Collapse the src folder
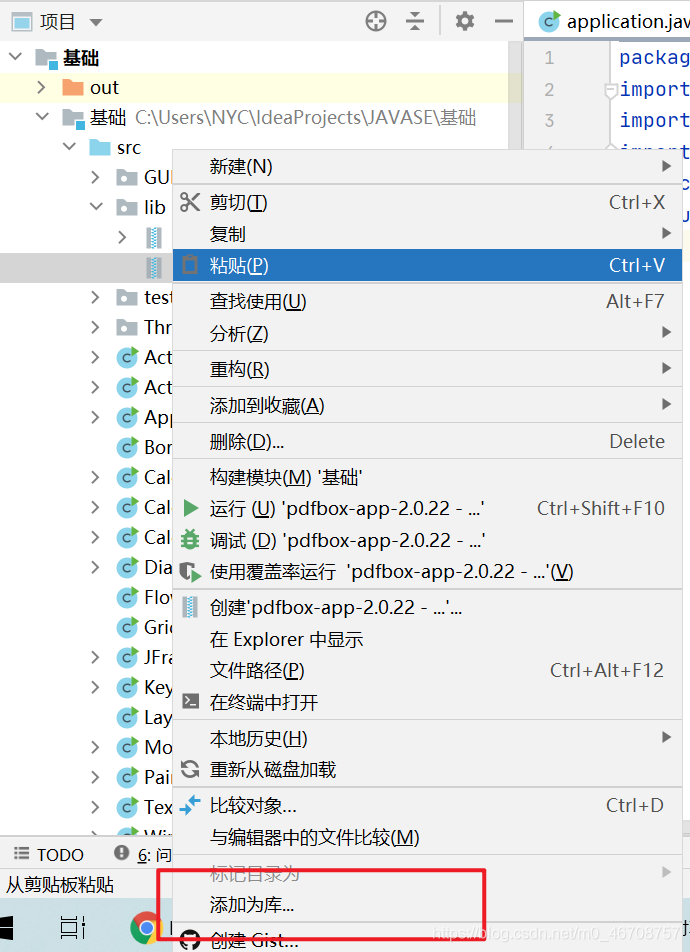Viewport: 690px width, 952px height. click(69, 147)
